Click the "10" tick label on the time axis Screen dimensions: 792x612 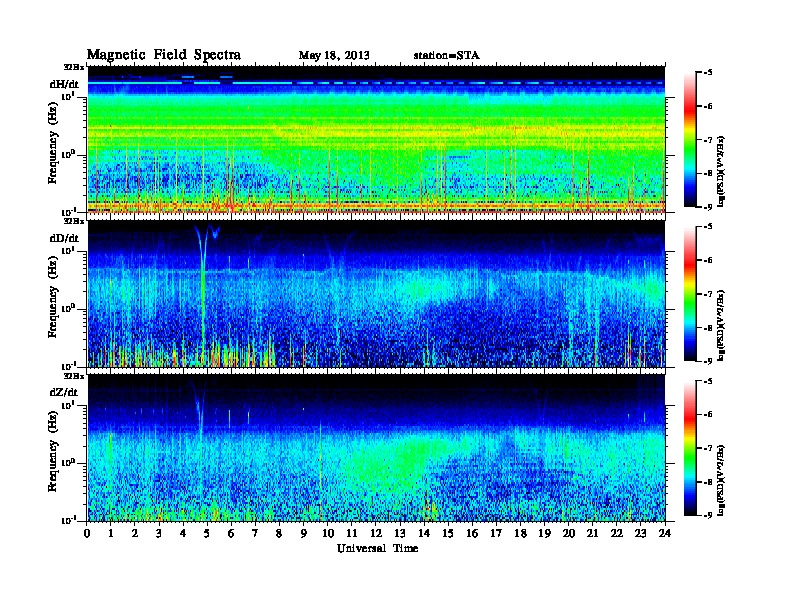tap(328, 533)
